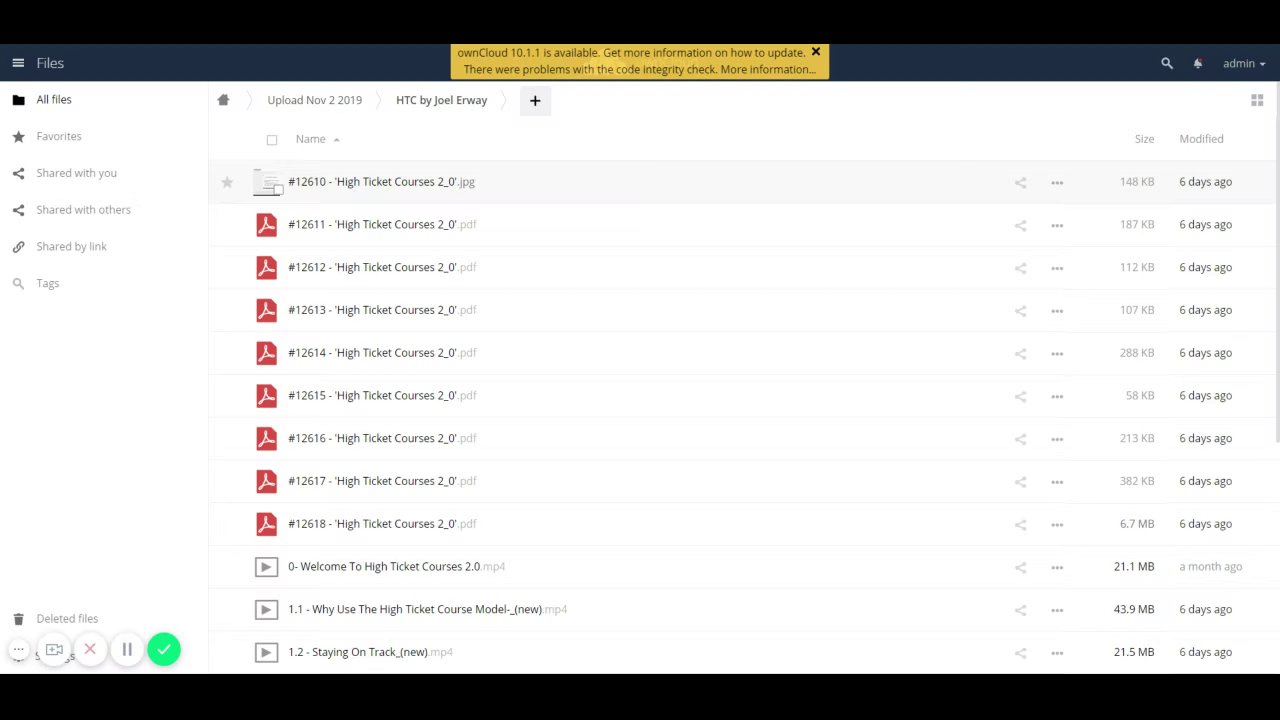
Task: Share the #12616 pdf file
Action: pyautogui.click(x=1020, y=439)
